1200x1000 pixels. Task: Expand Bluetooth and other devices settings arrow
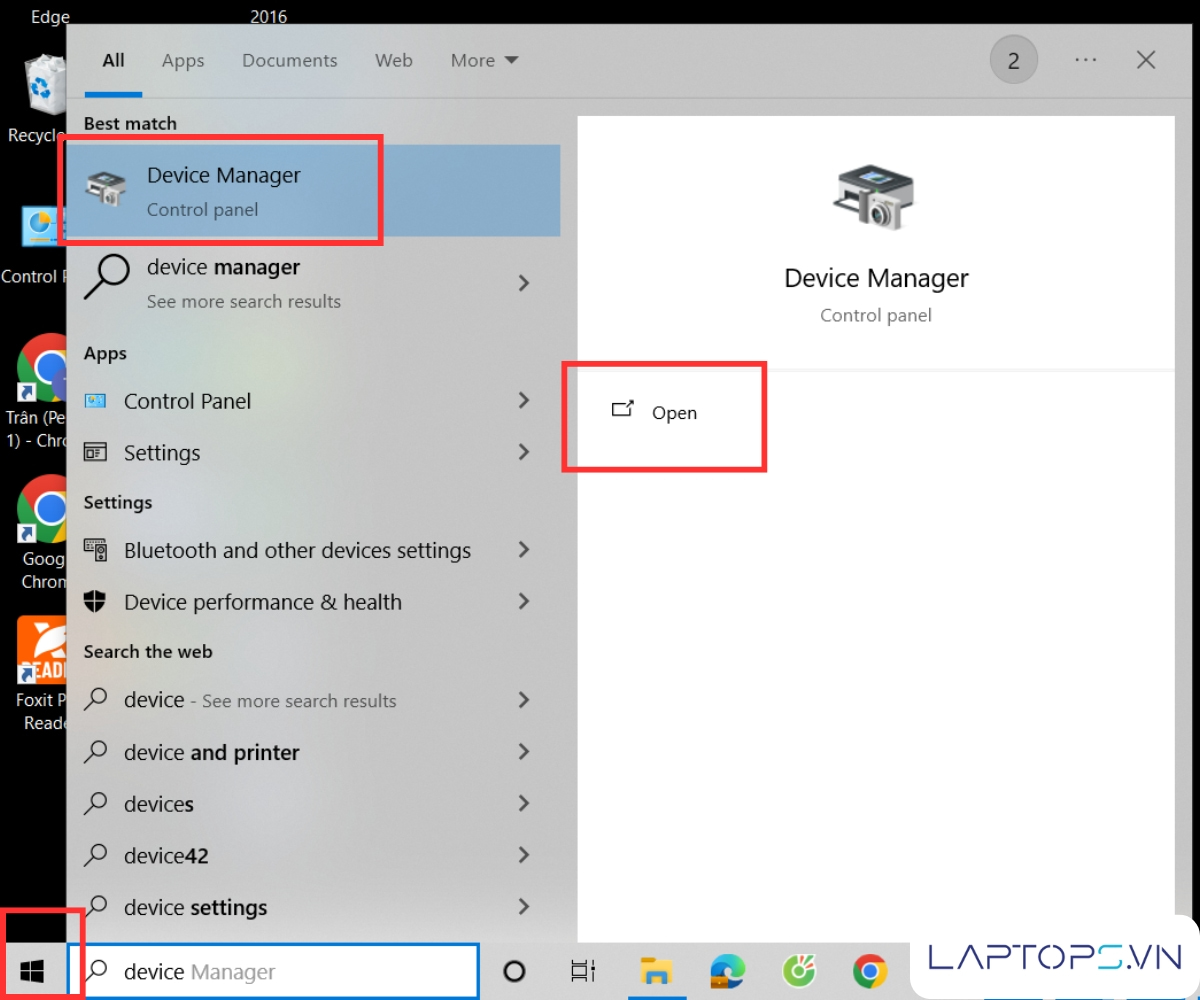click(523, 550)
